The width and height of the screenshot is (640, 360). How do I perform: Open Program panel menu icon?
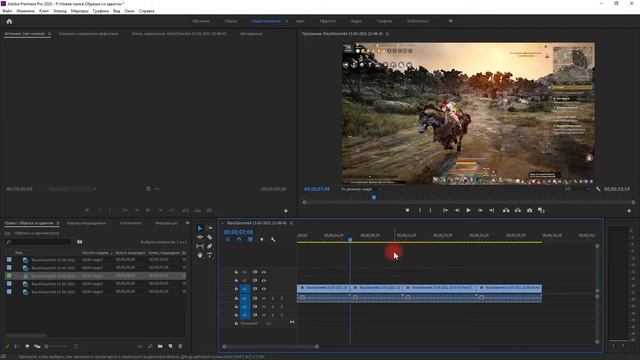387,34
